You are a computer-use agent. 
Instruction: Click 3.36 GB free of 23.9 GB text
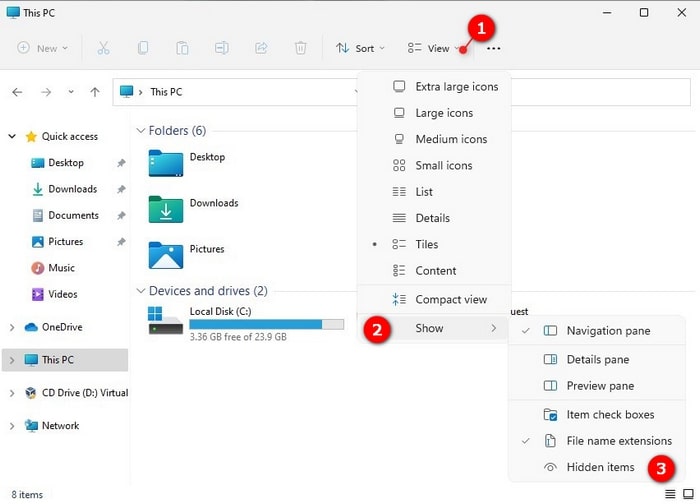pos(238,337)
